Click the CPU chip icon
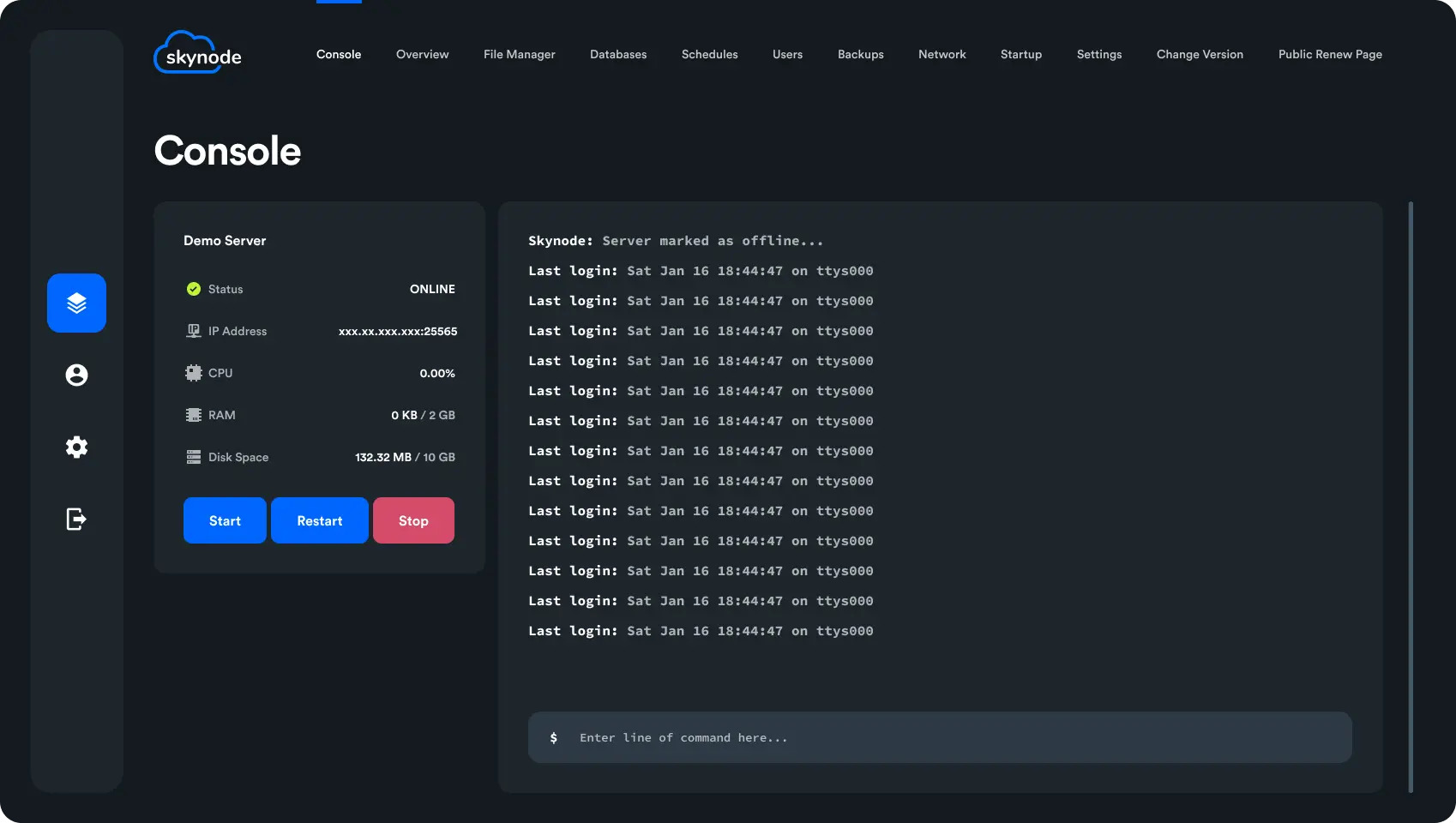This screenshot has height=823, width=1456. click(x=194, y=373)
